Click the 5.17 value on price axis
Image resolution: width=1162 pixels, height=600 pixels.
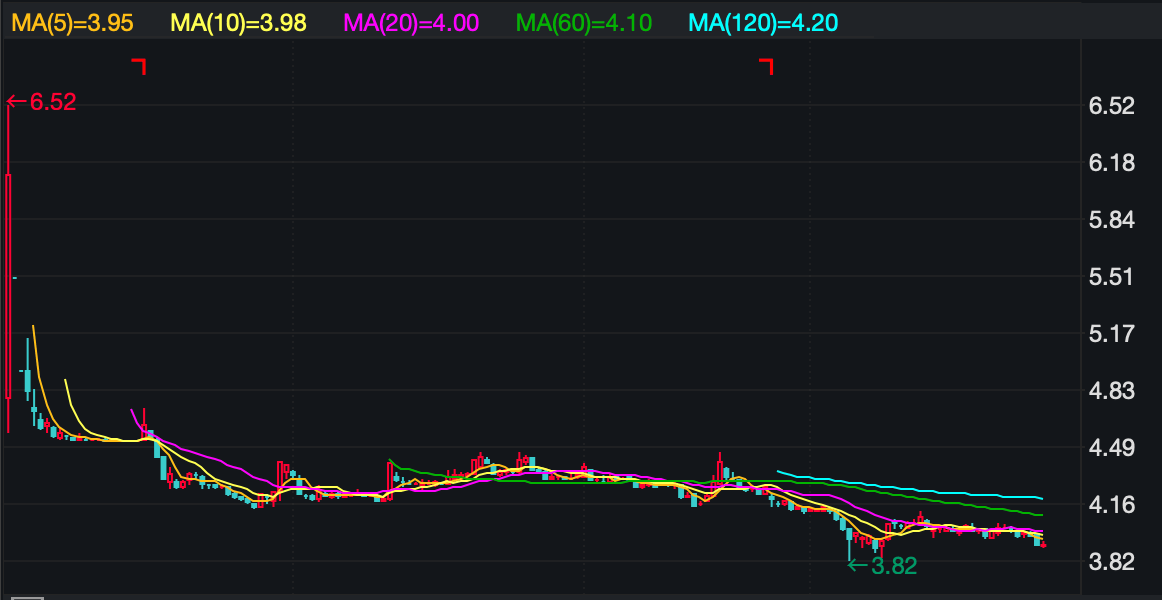(x=1111, y=334)
